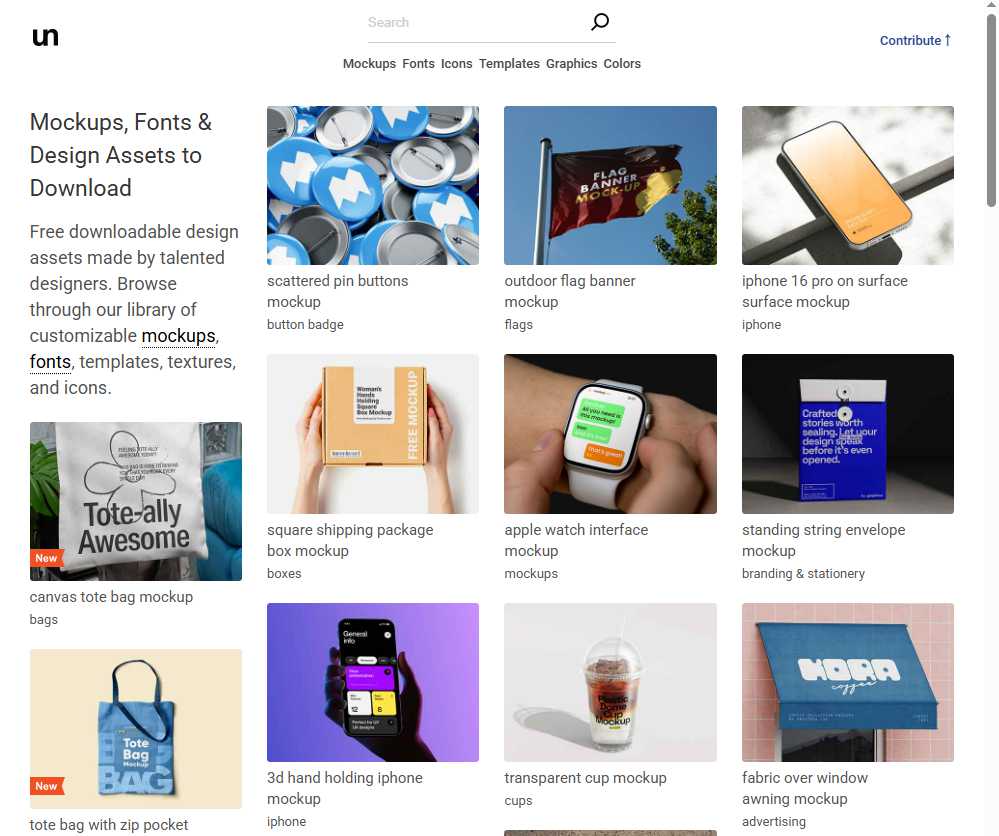The height and width of the screenshot is (836, 999).
Task: View the iPhone 16 pro surface thumbnail
Action: click(x=847, y=185)
